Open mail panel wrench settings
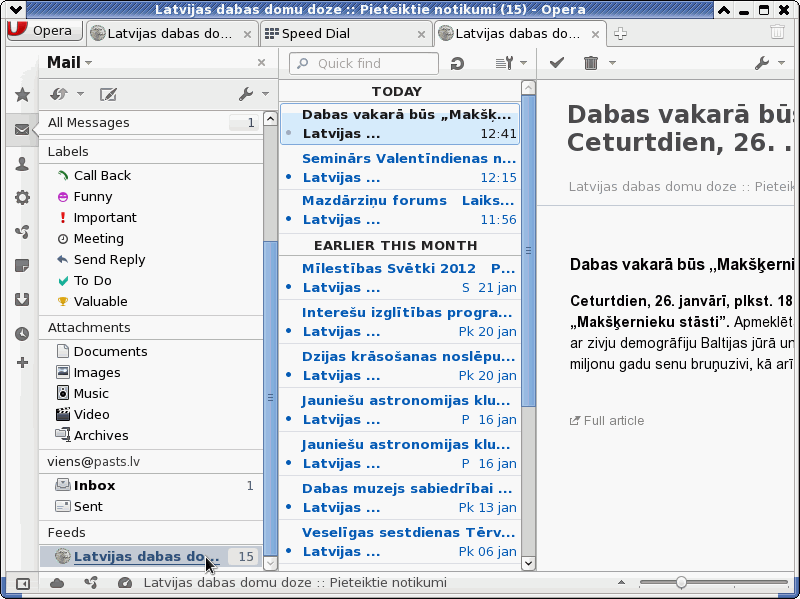This screenshot has width=800, height=599. point(246,94)
